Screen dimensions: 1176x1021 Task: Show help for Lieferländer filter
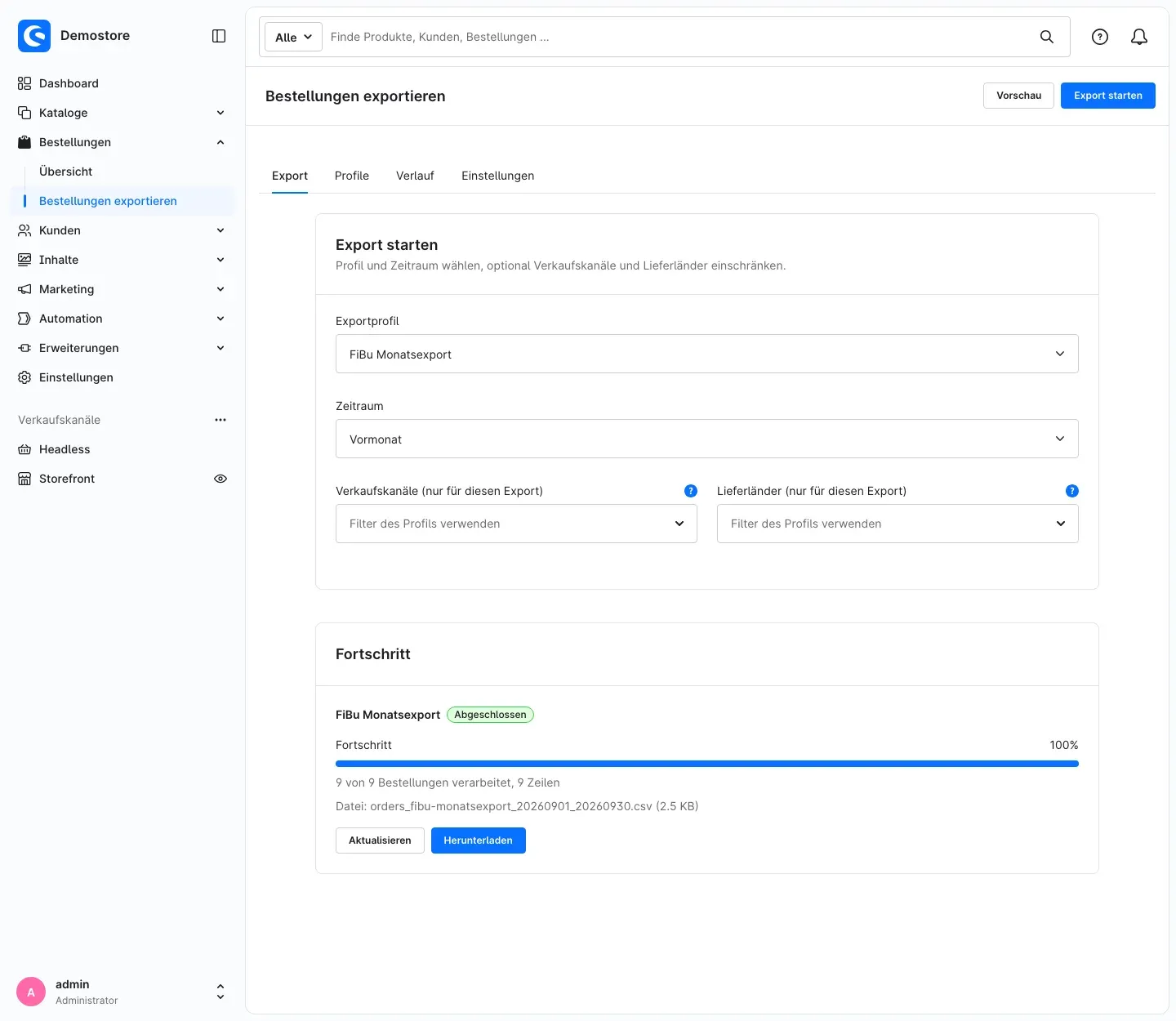click(x=1072, y=491)
